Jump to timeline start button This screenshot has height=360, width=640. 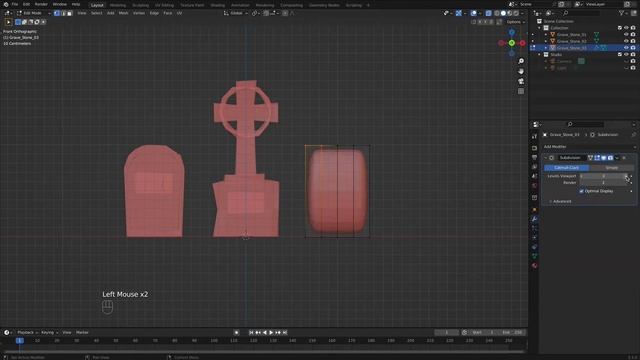click(251, 332)
